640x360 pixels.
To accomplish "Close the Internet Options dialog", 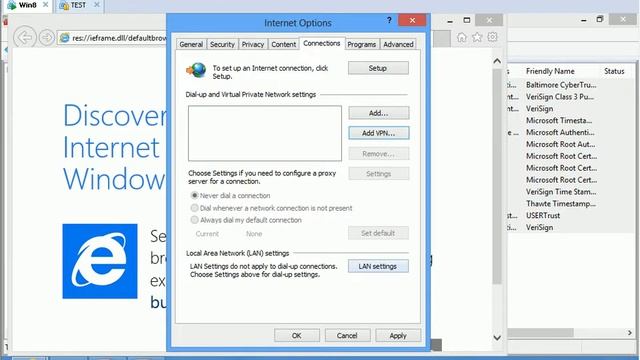I will point(412,20).
